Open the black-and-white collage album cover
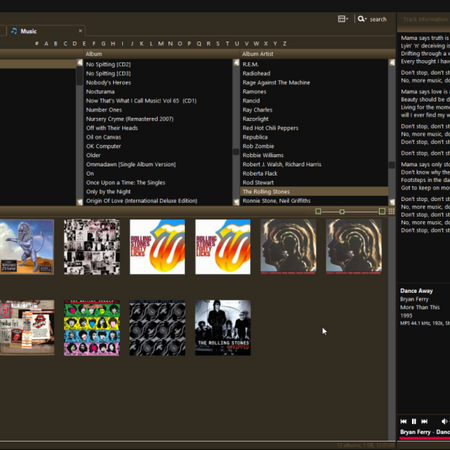This screenshot has height=450, width=450. click(92, 247)
